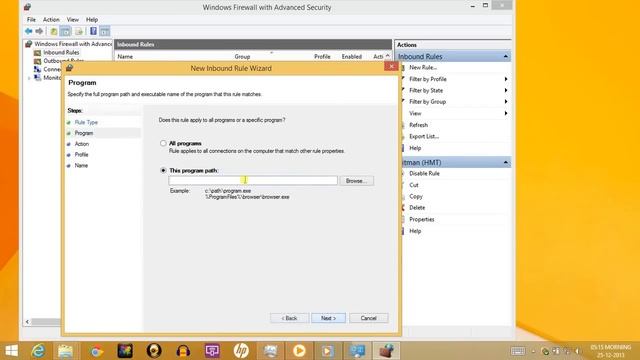Select Windows Firewall root node icon
This screenshot has width=640, height=360.
point(29,44)
